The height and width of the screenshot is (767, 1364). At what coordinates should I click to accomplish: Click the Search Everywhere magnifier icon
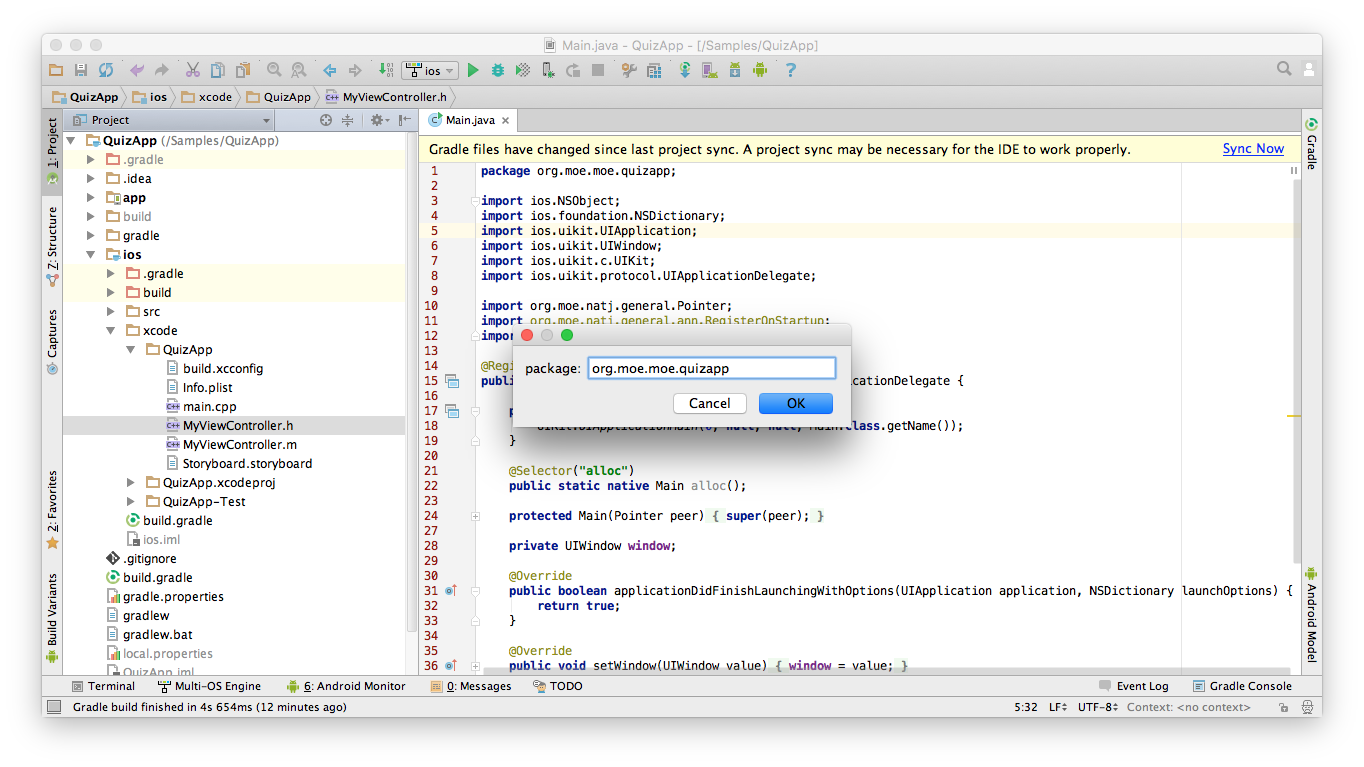point(1284,69)
